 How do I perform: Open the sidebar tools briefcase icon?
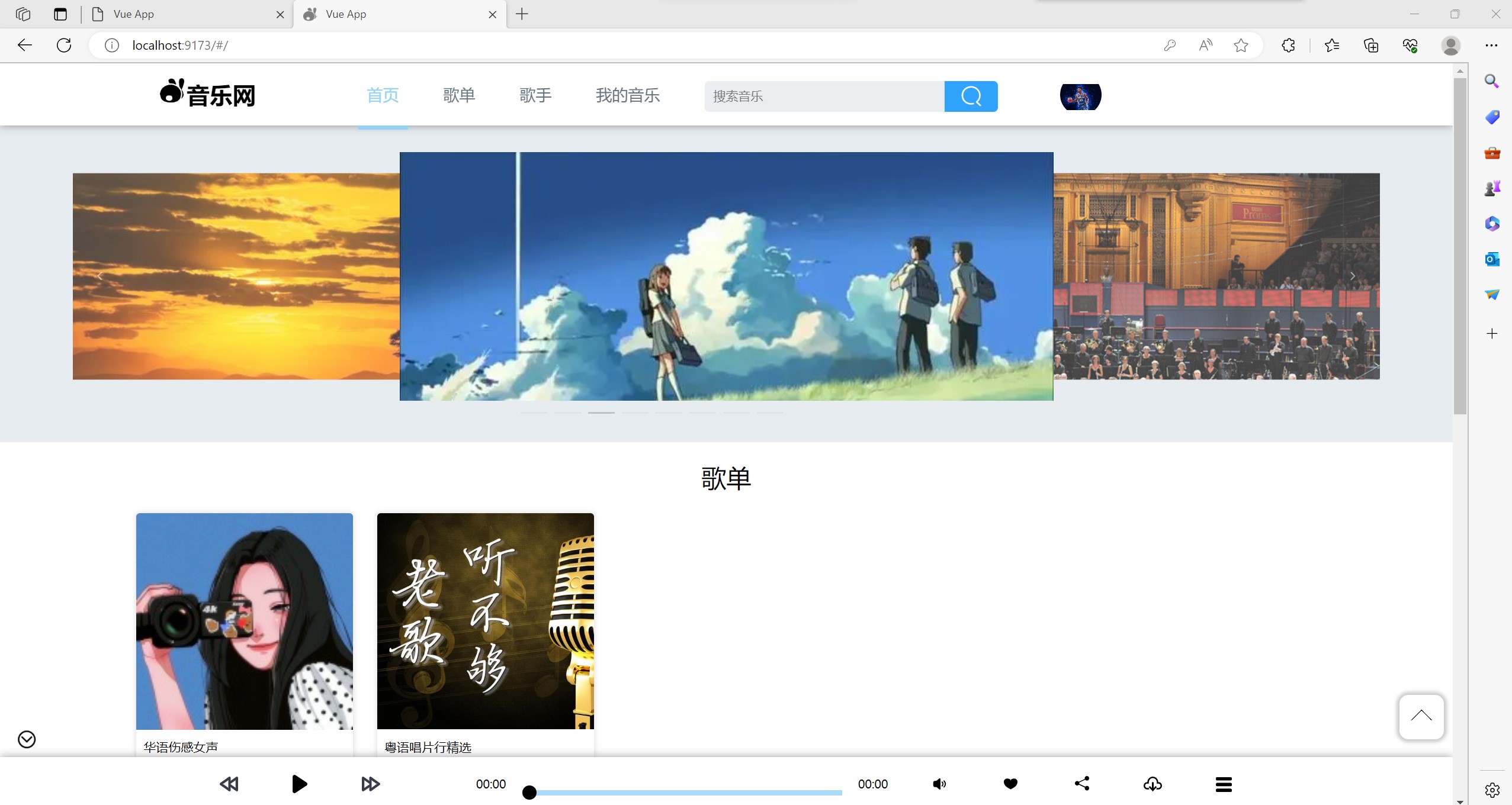[1492, 153]
